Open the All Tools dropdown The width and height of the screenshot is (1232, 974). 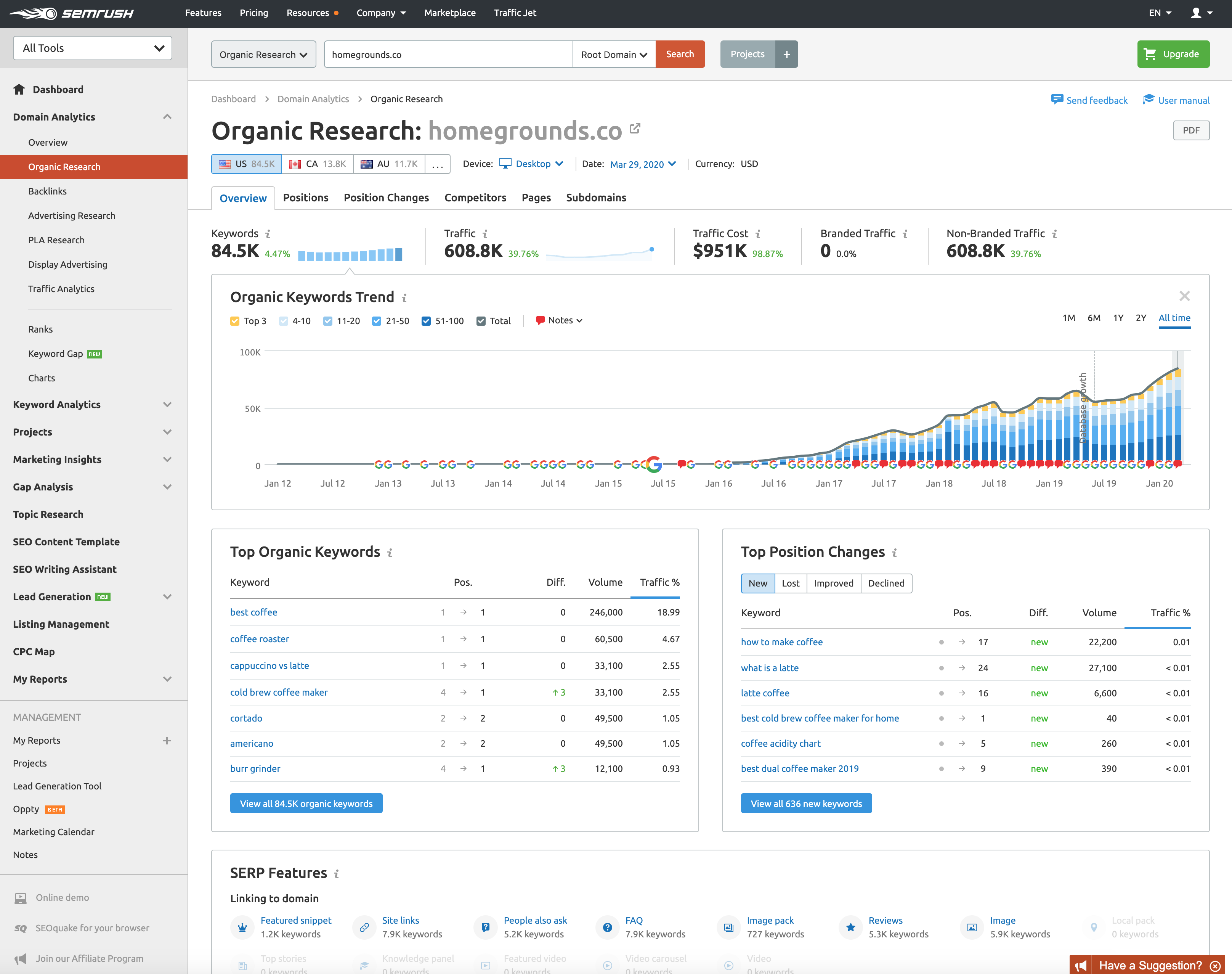pyautogui.click(x=92, y=48)
